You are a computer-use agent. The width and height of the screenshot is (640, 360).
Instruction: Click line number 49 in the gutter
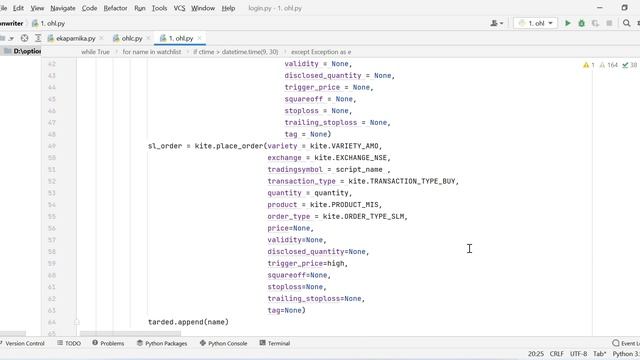click(51, 146)
